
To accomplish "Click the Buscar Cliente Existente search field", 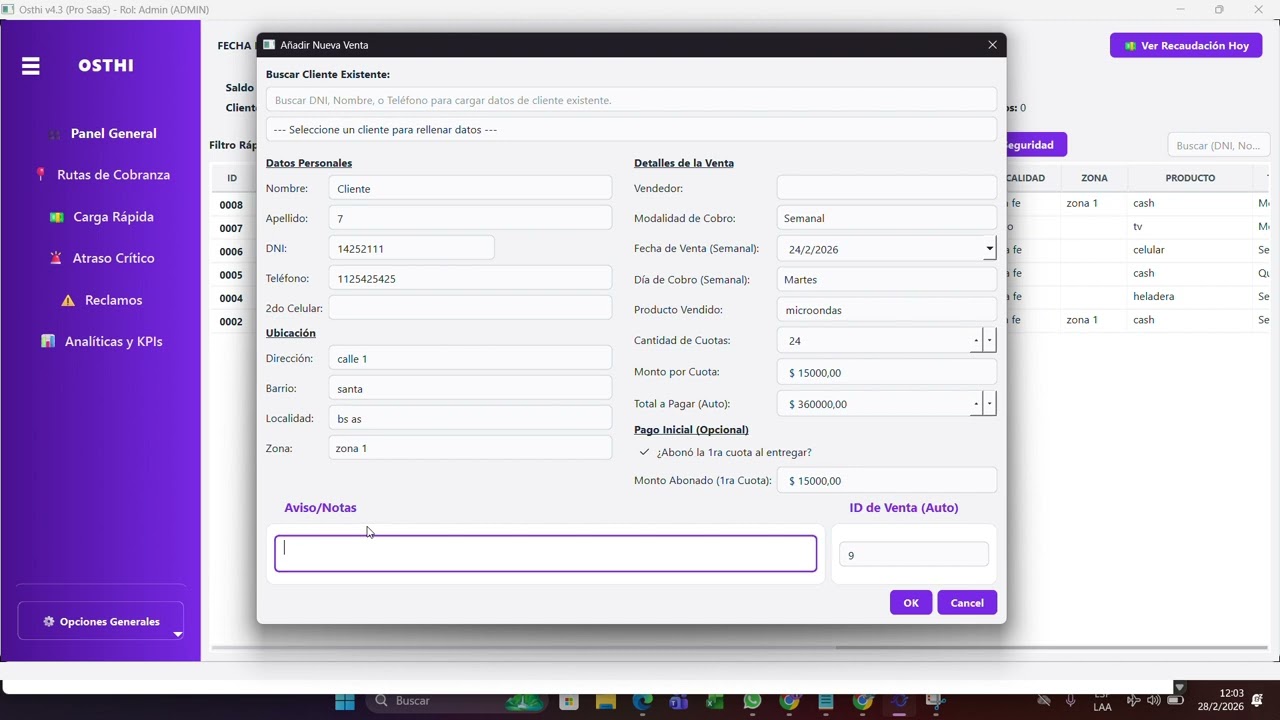I will (x=631, y=100).
